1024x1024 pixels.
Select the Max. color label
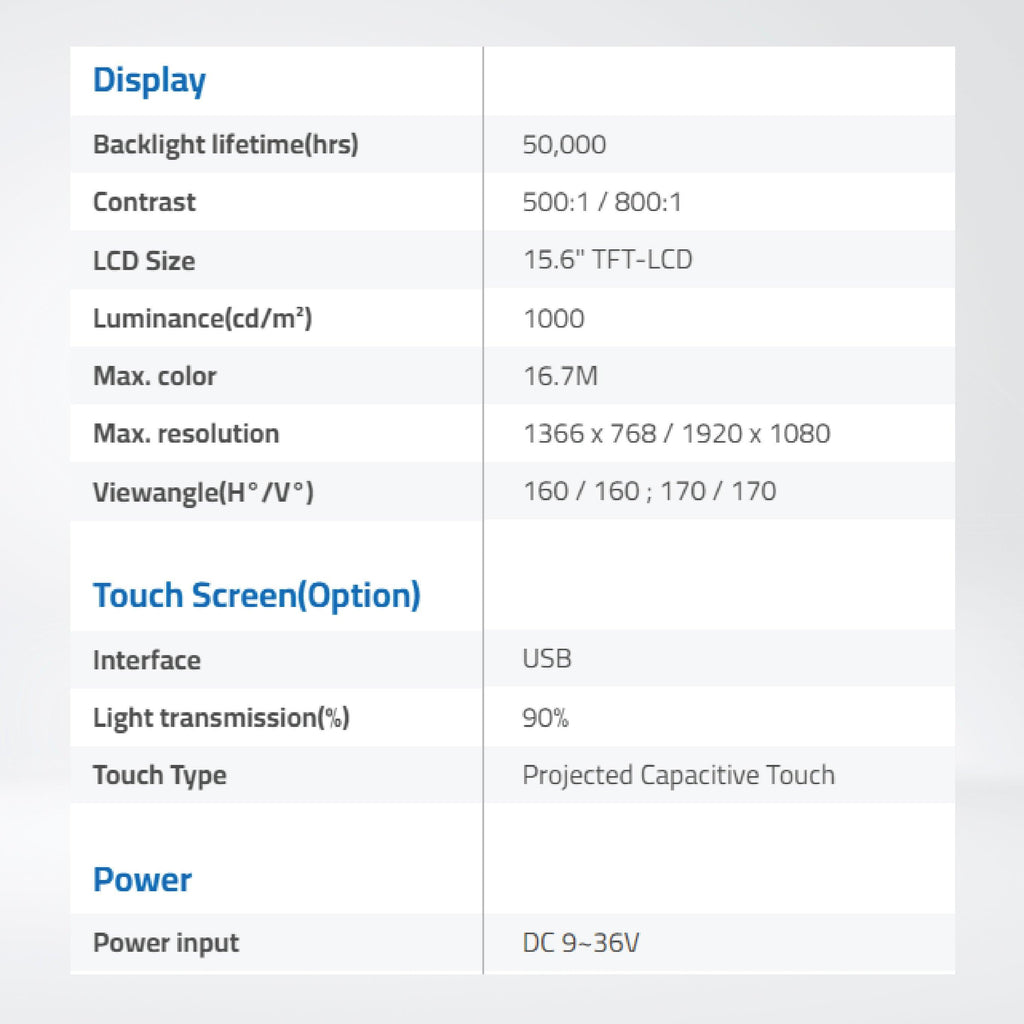[155, 376]
